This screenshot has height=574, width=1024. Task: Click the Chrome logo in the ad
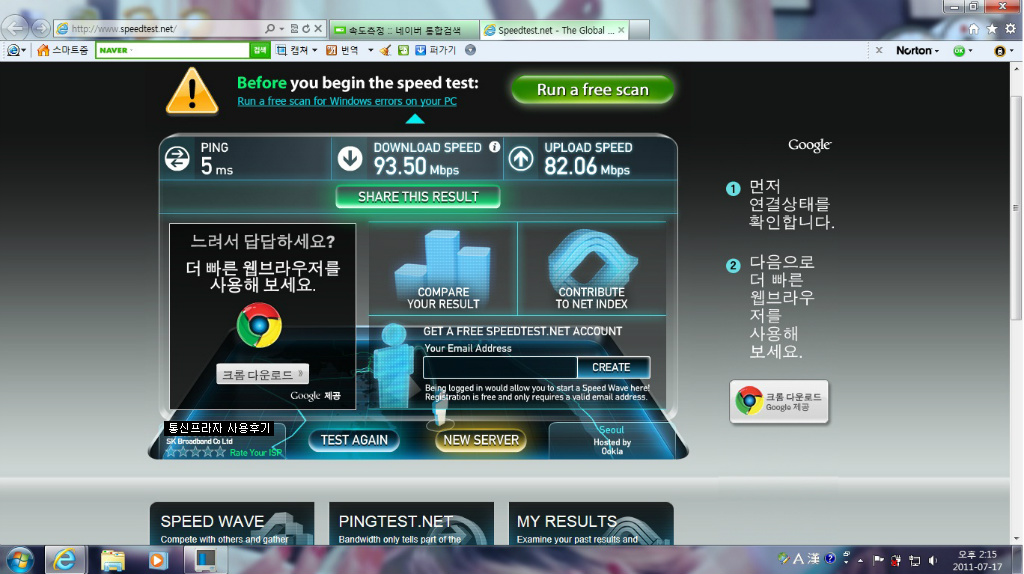click(259, 325)
